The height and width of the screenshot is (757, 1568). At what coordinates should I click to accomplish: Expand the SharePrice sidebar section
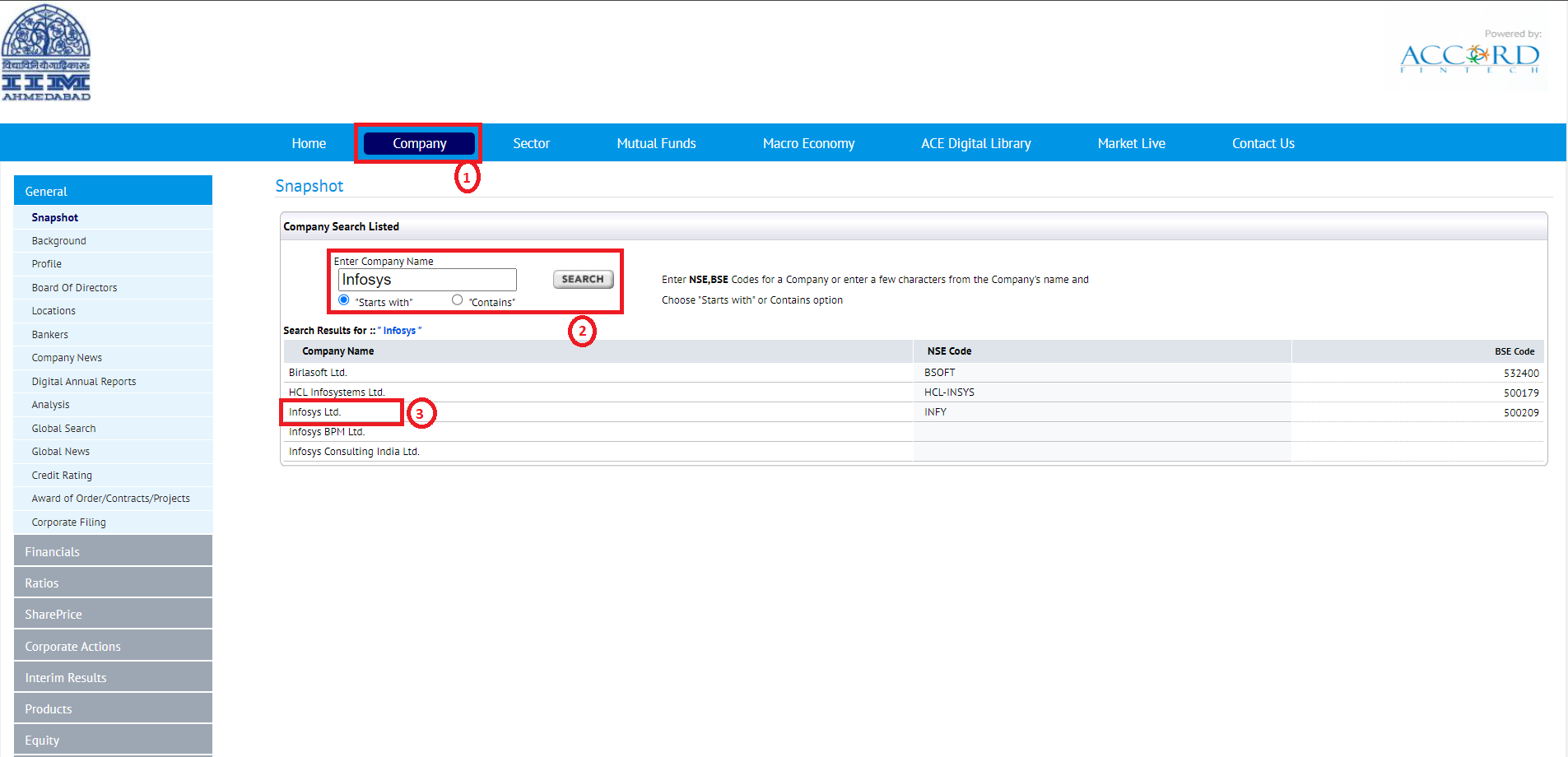point(113,614)
